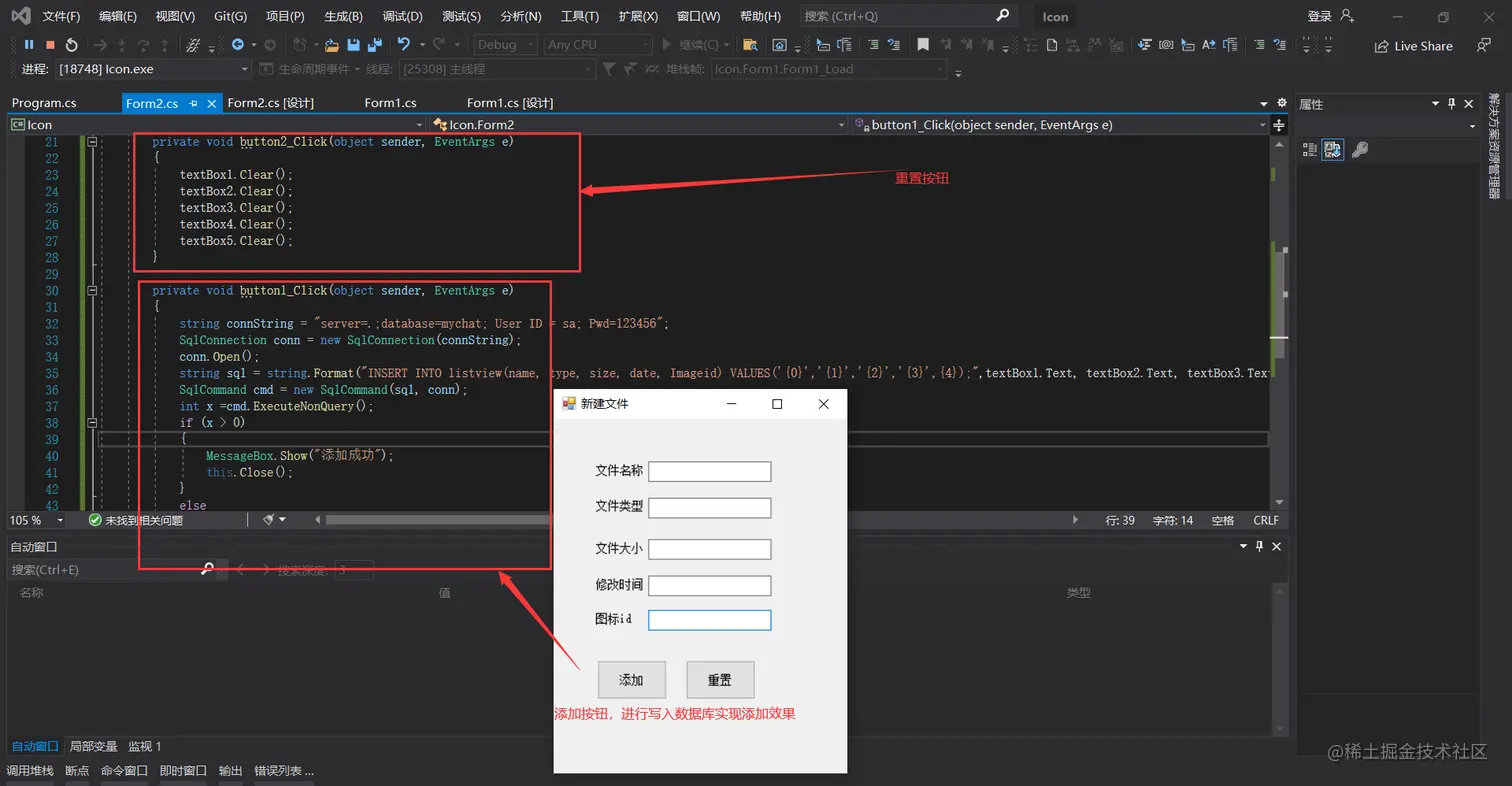Split the code editor with the splitter icon
This screenshot has height=786, width=1512.
[1279, 125]
